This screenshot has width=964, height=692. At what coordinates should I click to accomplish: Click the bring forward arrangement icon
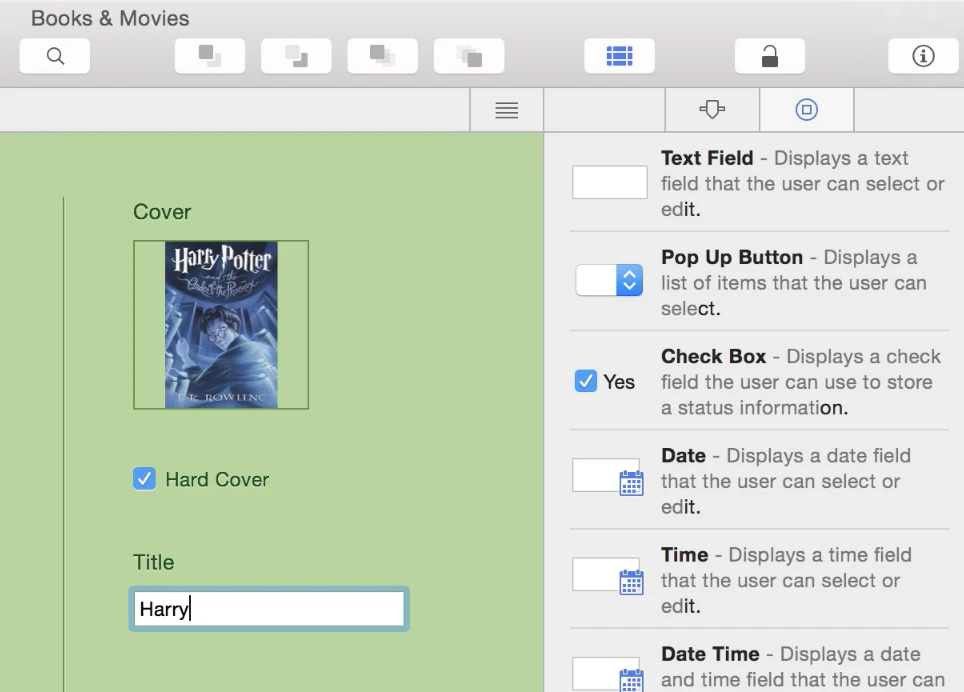click(210, 56)
